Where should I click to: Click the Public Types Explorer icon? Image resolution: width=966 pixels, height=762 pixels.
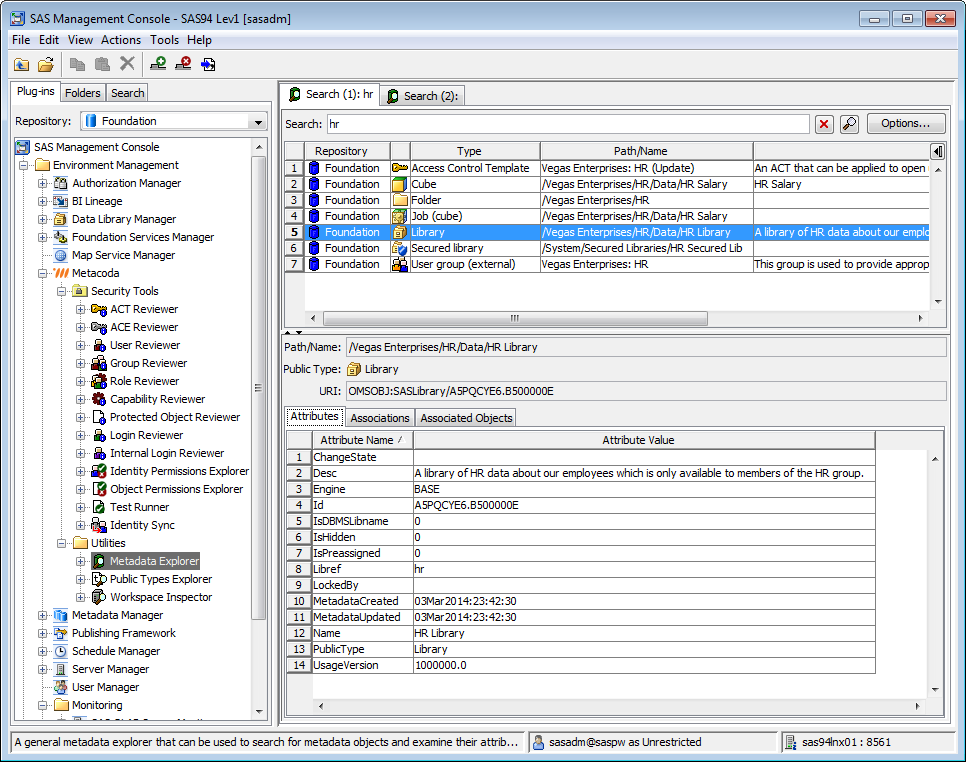tap(99, 579)
